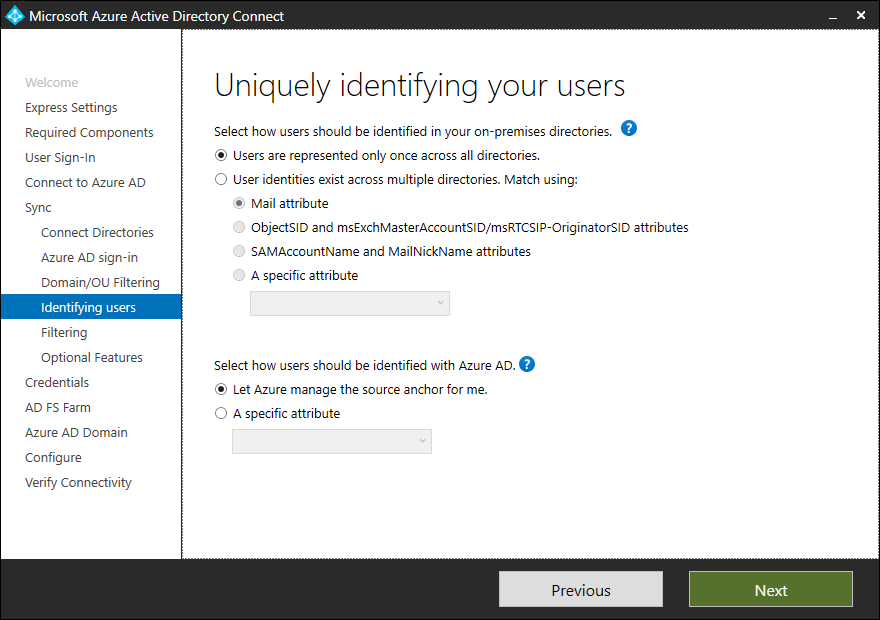Close the Azure AD Connect wizard
This screenshot has width=880, height=620.
point(862,16)
